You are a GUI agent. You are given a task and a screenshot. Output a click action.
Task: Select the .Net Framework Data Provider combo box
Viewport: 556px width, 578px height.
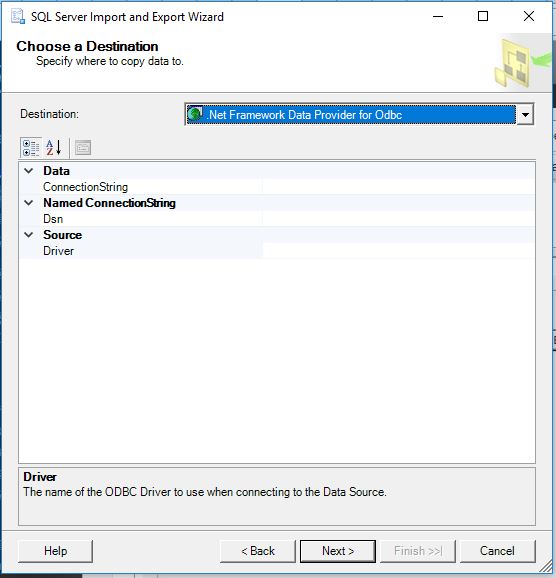coord(359,114)
